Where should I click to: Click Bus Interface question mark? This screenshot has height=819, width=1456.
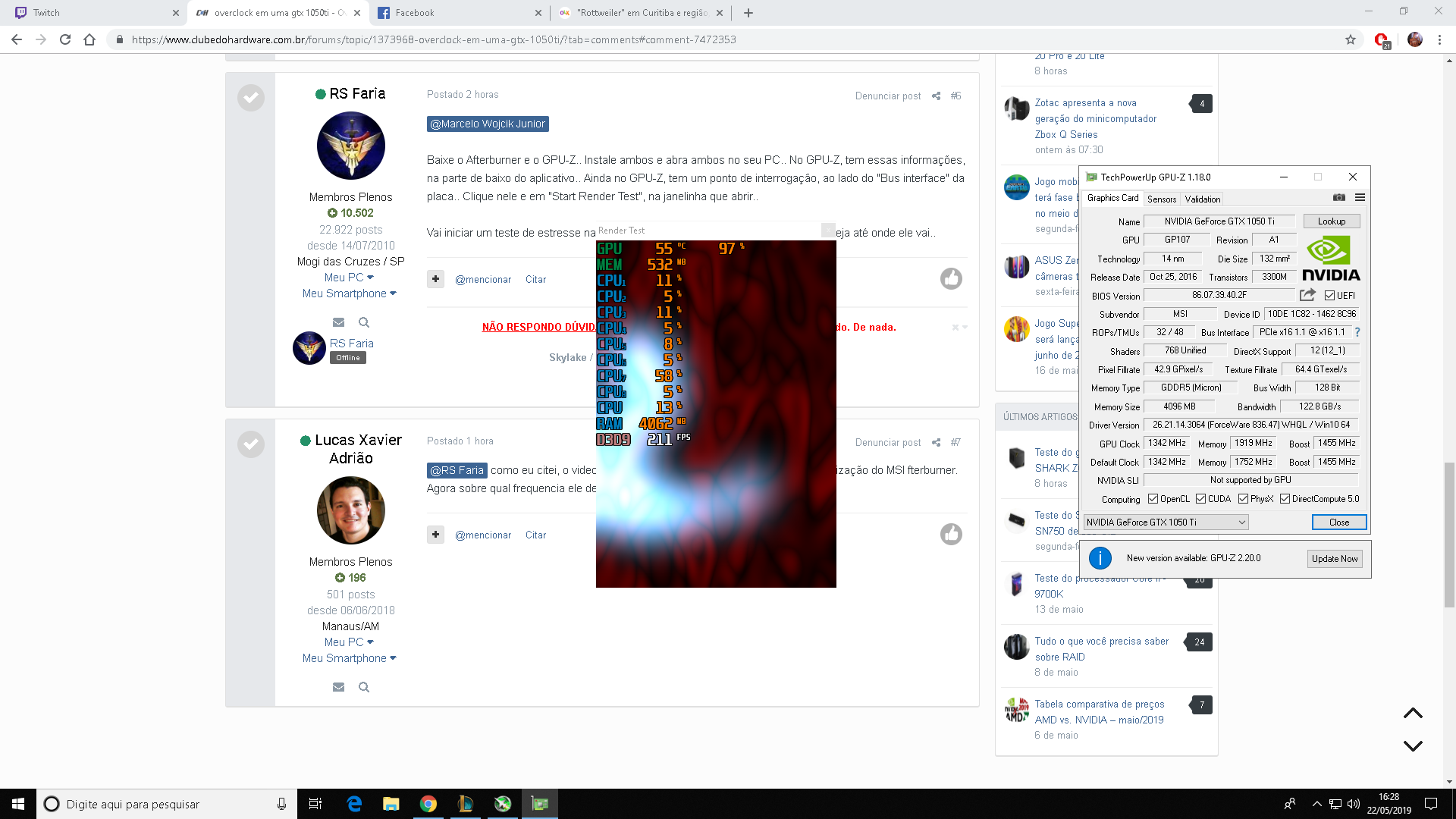click(x=1357, y=332)
